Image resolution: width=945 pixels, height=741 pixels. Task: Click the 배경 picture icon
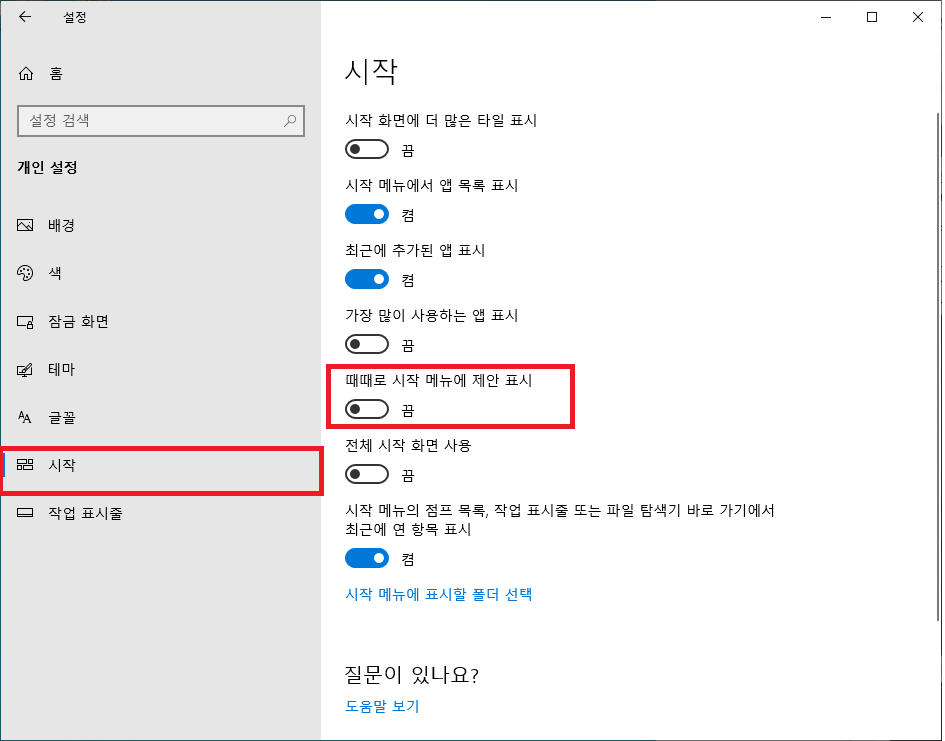(25, 225)
